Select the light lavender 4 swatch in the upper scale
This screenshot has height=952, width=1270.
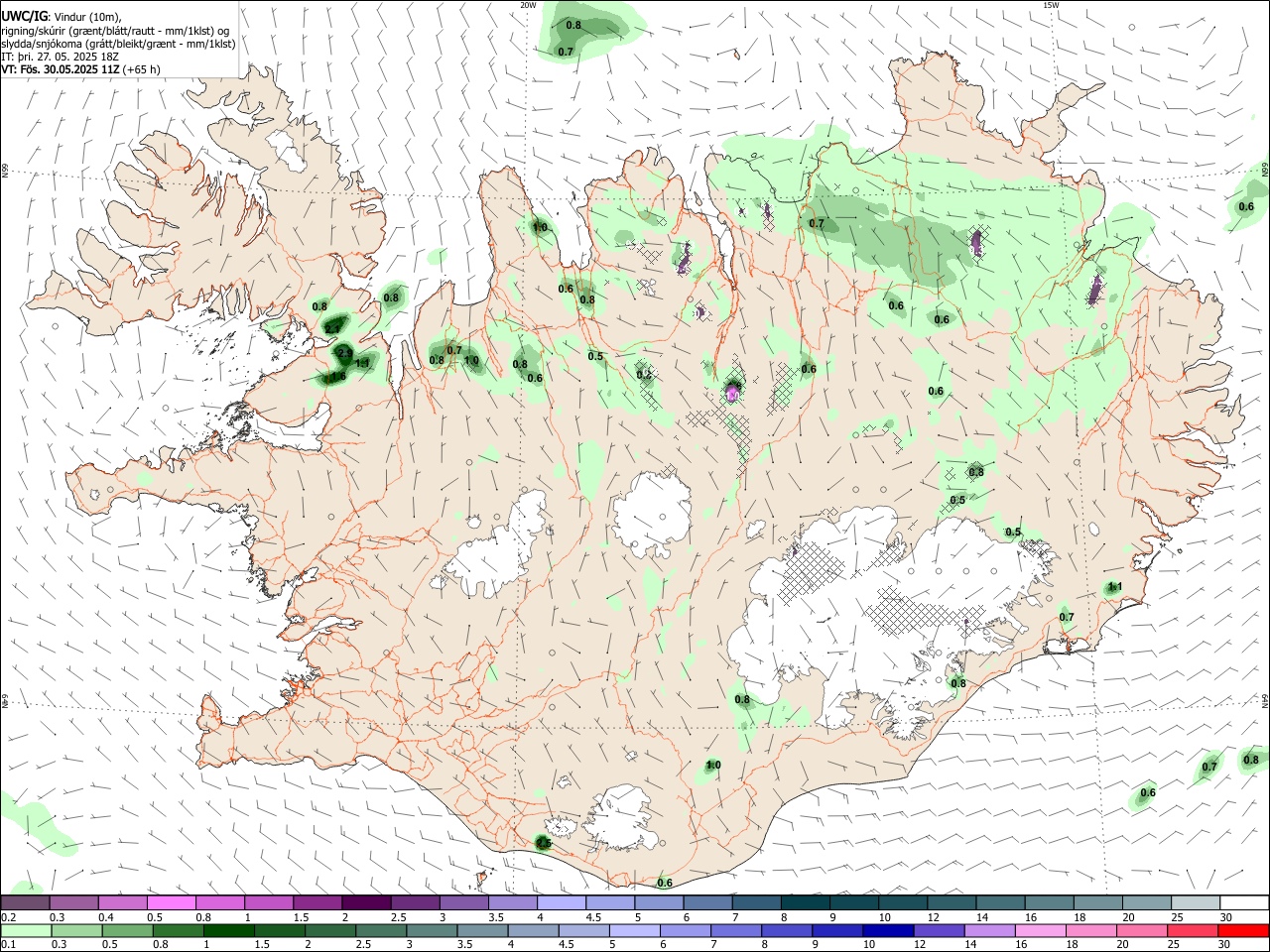(562, 902)
